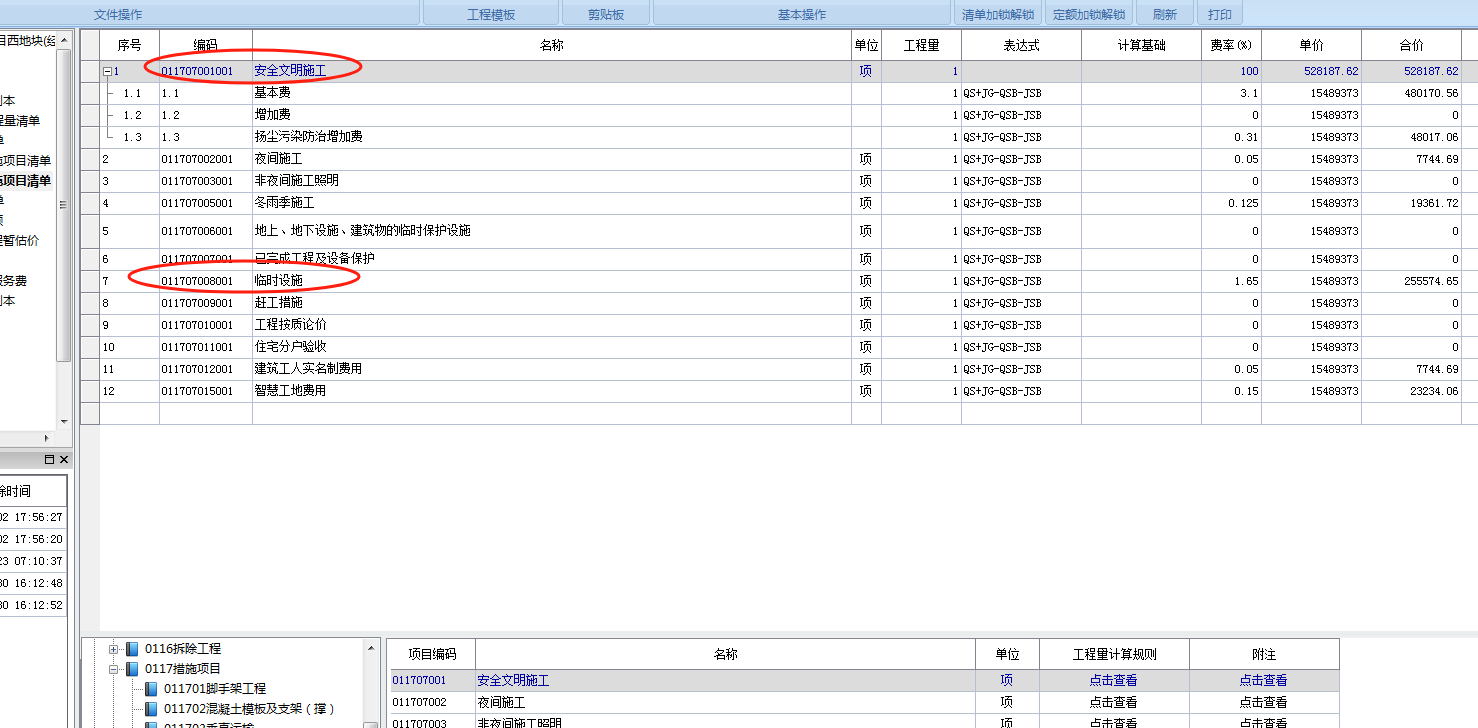Open 点击查看 rule link for 夜间施工 011707002
The image size is (1478, 728).
tap(1113, 702)
